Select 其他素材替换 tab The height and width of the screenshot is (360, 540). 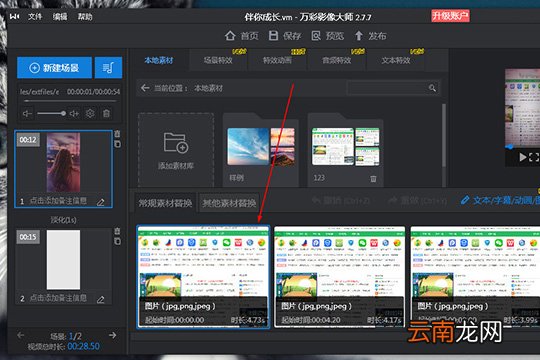click(229, 203)
